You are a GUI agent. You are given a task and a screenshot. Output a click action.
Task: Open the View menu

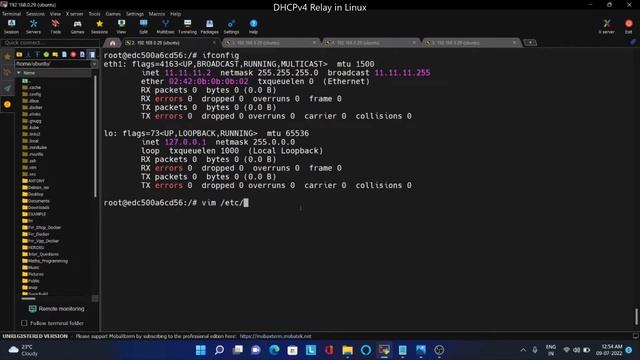click(55, 14)
